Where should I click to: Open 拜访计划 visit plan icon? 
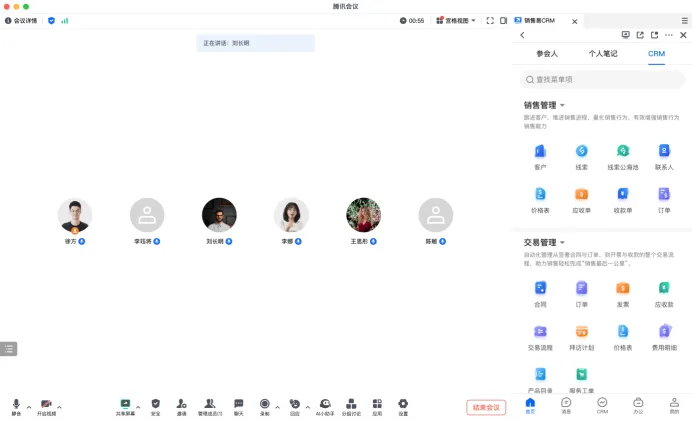pyautogui.click(x=581, y=332)
